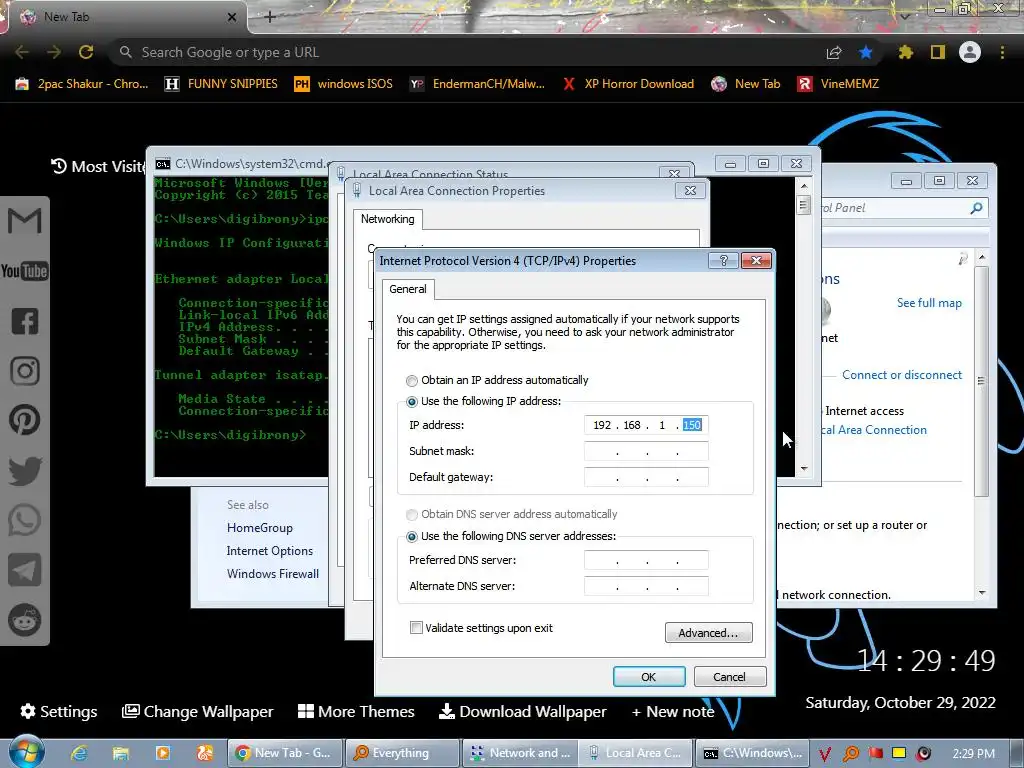
Task: Enable Validate settings upon exit checkbox
Action: point(416,628)
